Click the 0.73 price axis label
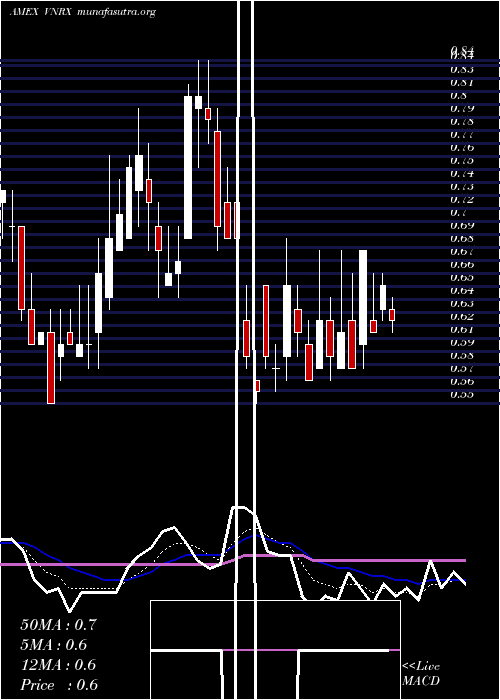Screen dimensions: 500x700 [x=462, y=186]
